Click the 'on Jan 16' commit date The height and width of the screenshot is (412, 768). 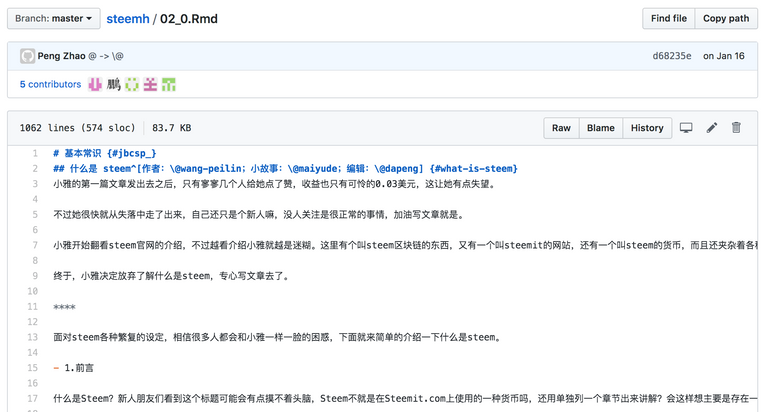pos(723,56)
